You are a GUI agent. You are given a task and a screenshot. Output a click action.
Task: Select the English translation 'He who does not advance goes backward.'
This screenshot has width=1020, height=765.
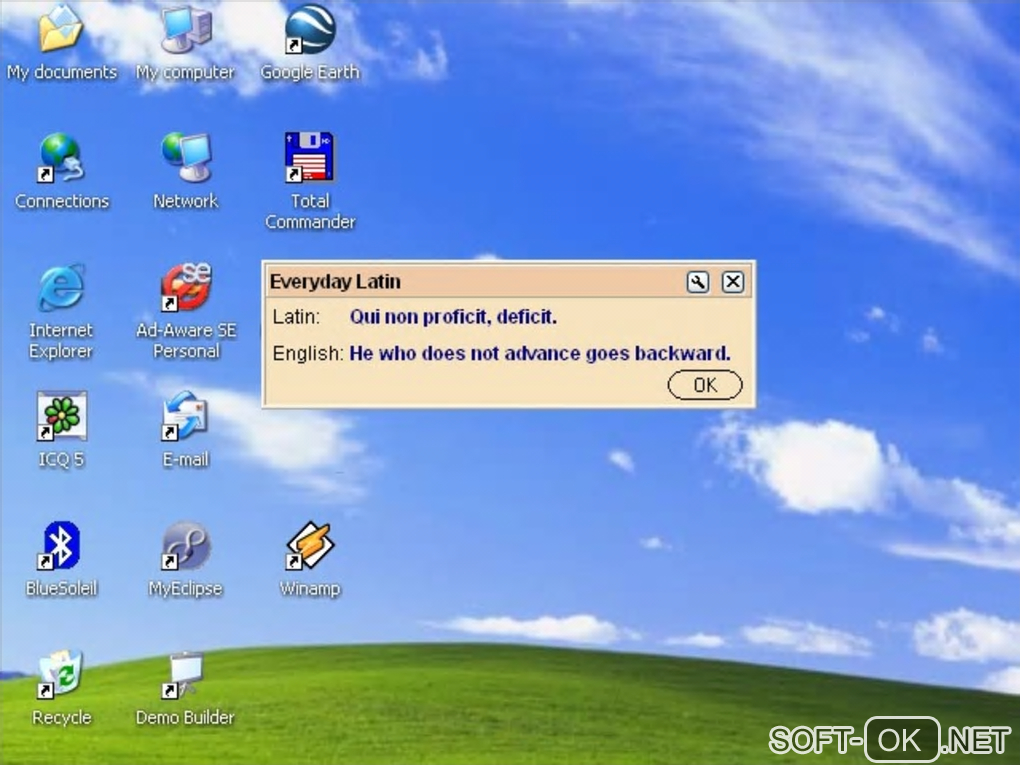pyautogui.click(x=540, y=353)
